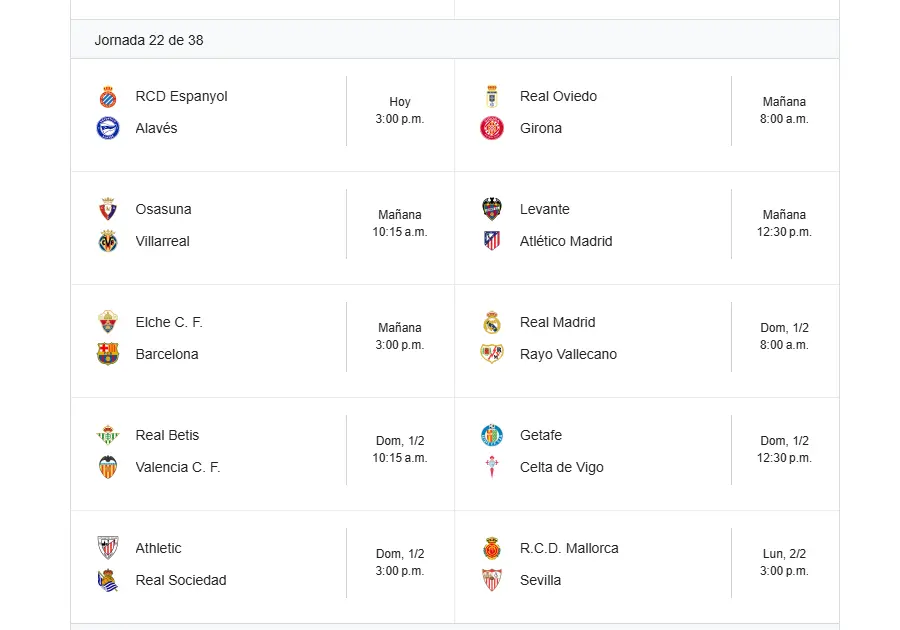Open the Athletic team name link
Viewport: 900px width, 630px height.
(158, 548)
